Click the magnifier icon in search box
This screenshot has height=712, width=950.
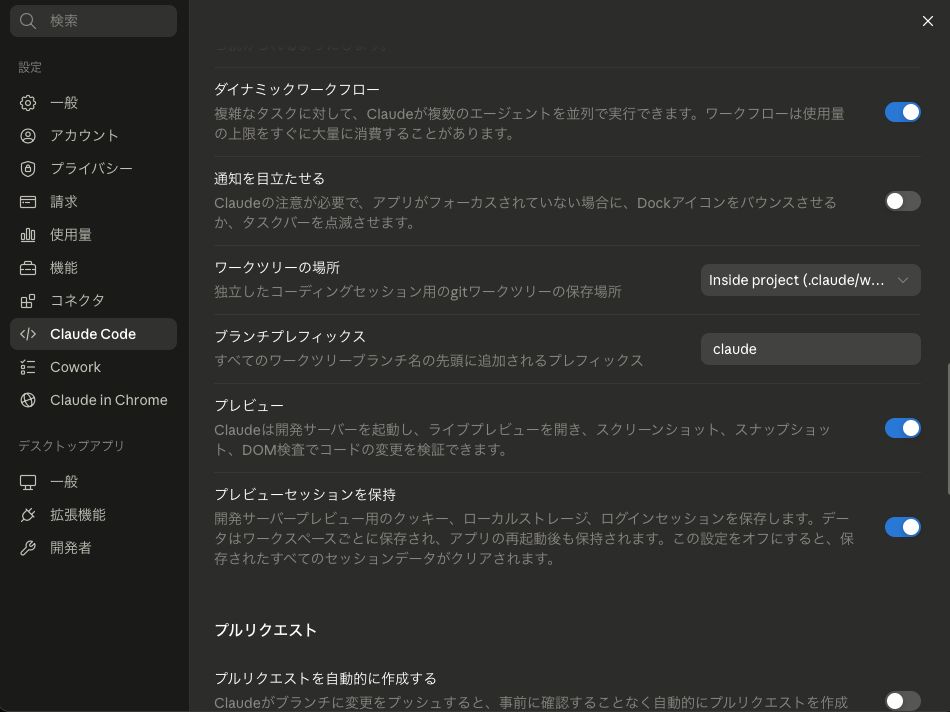28,21
